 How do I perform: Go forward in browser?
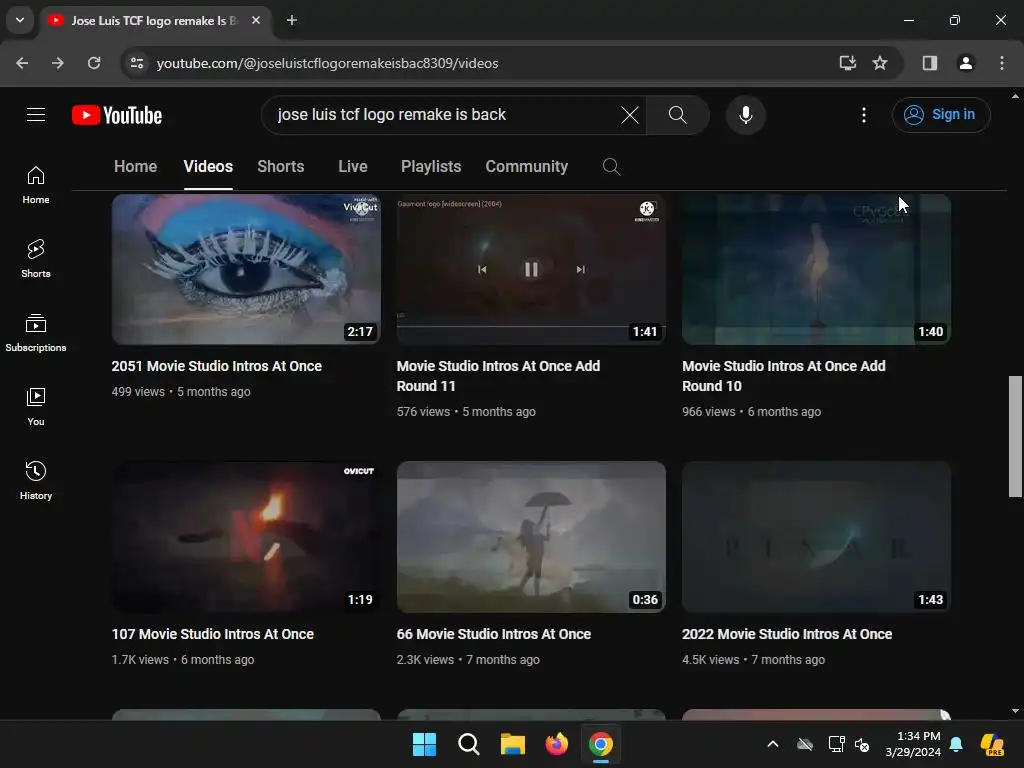(x=58, y=63)
